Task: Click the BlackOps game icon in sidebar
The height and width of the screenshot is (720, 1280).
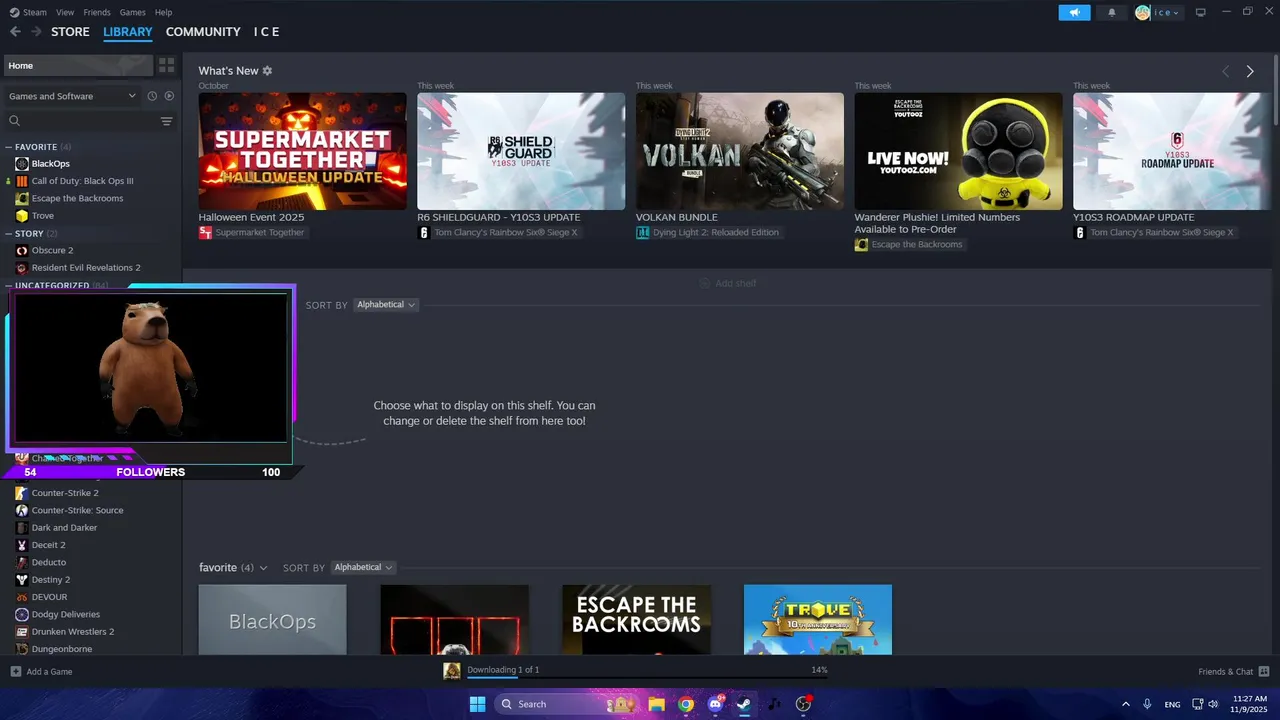Action: (22, 164)
